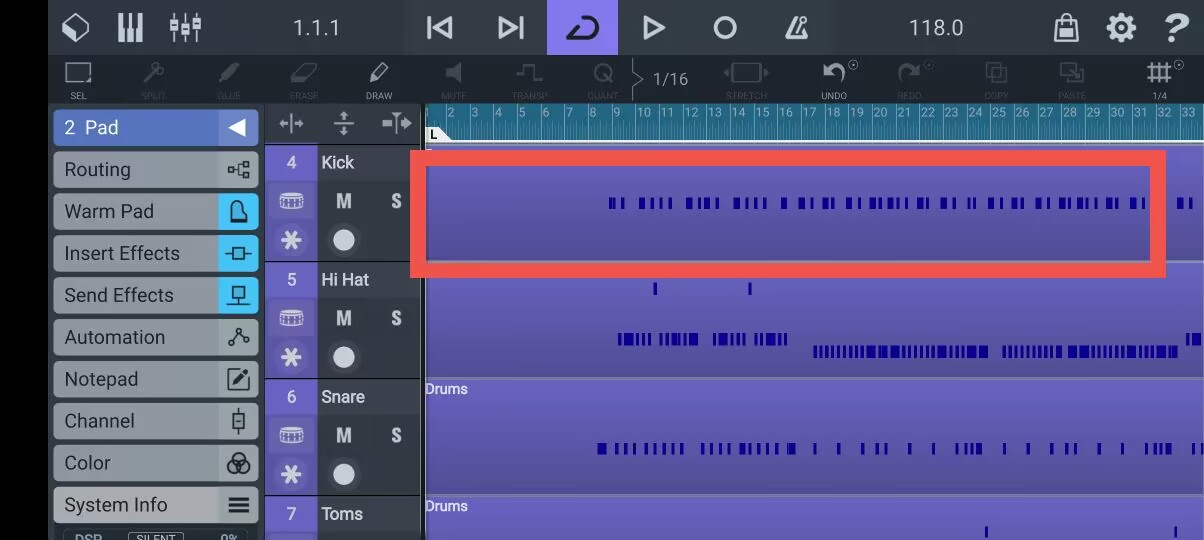This screenshot has width=1204, height=540.
Task: Mute the Kick track
Action: click(344, 201)
